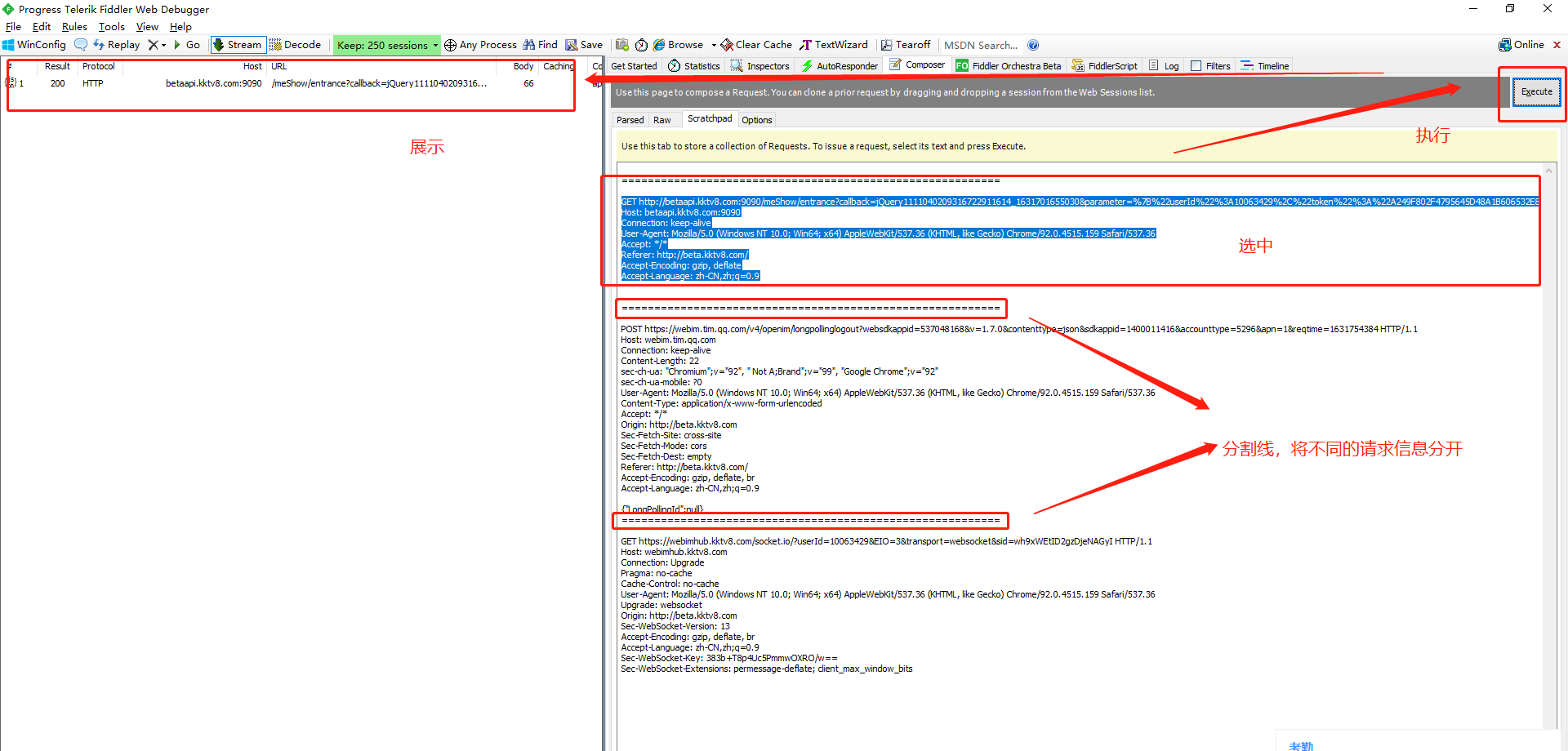The width and height of the screenshot is (1568, 751).
Task: Open the File menu
Action: [x=13, y=27]
